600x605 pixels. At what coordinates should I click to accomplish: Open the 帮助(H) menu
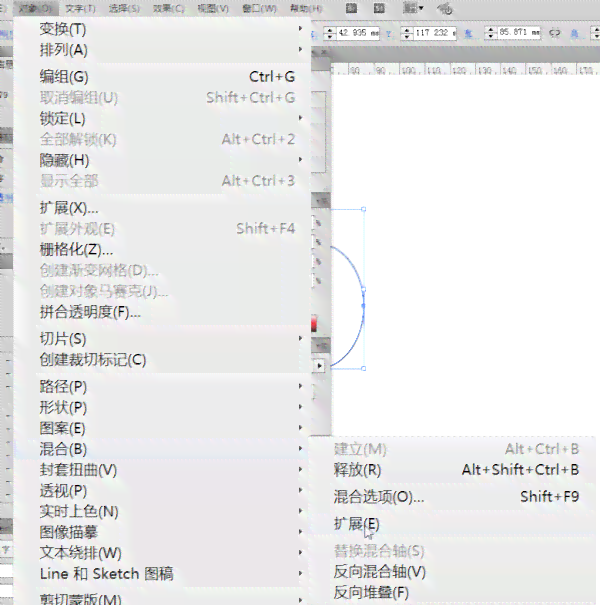coord(306,8)
